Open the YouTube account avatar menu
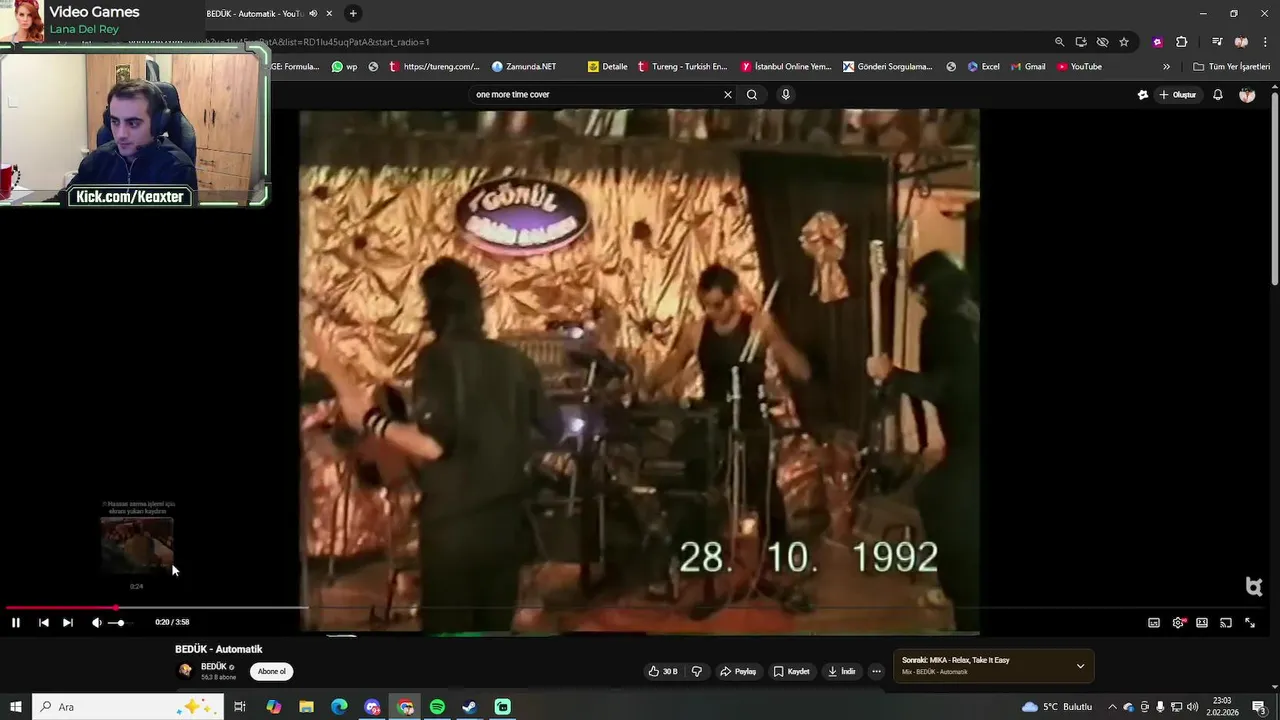The width and height of the screenshot is (1280, 720). (1247, 95)
